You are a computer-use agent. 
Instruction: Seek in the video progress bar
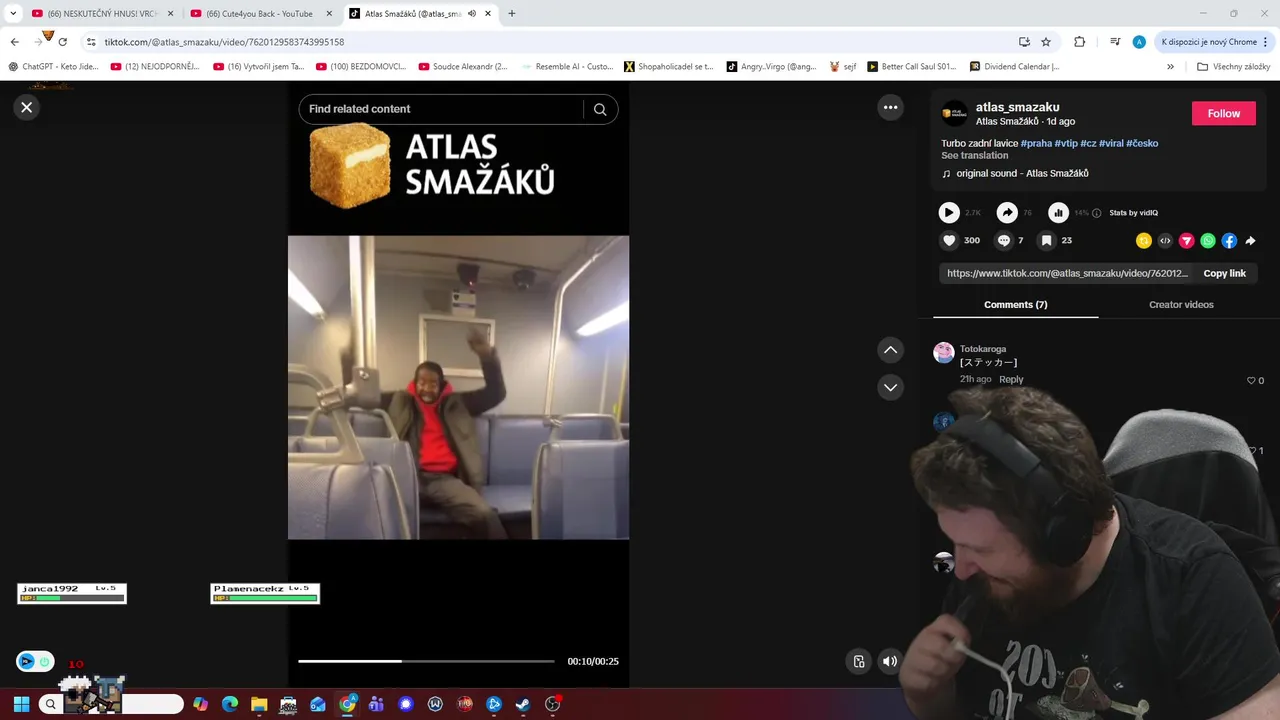tap(426, 661)
